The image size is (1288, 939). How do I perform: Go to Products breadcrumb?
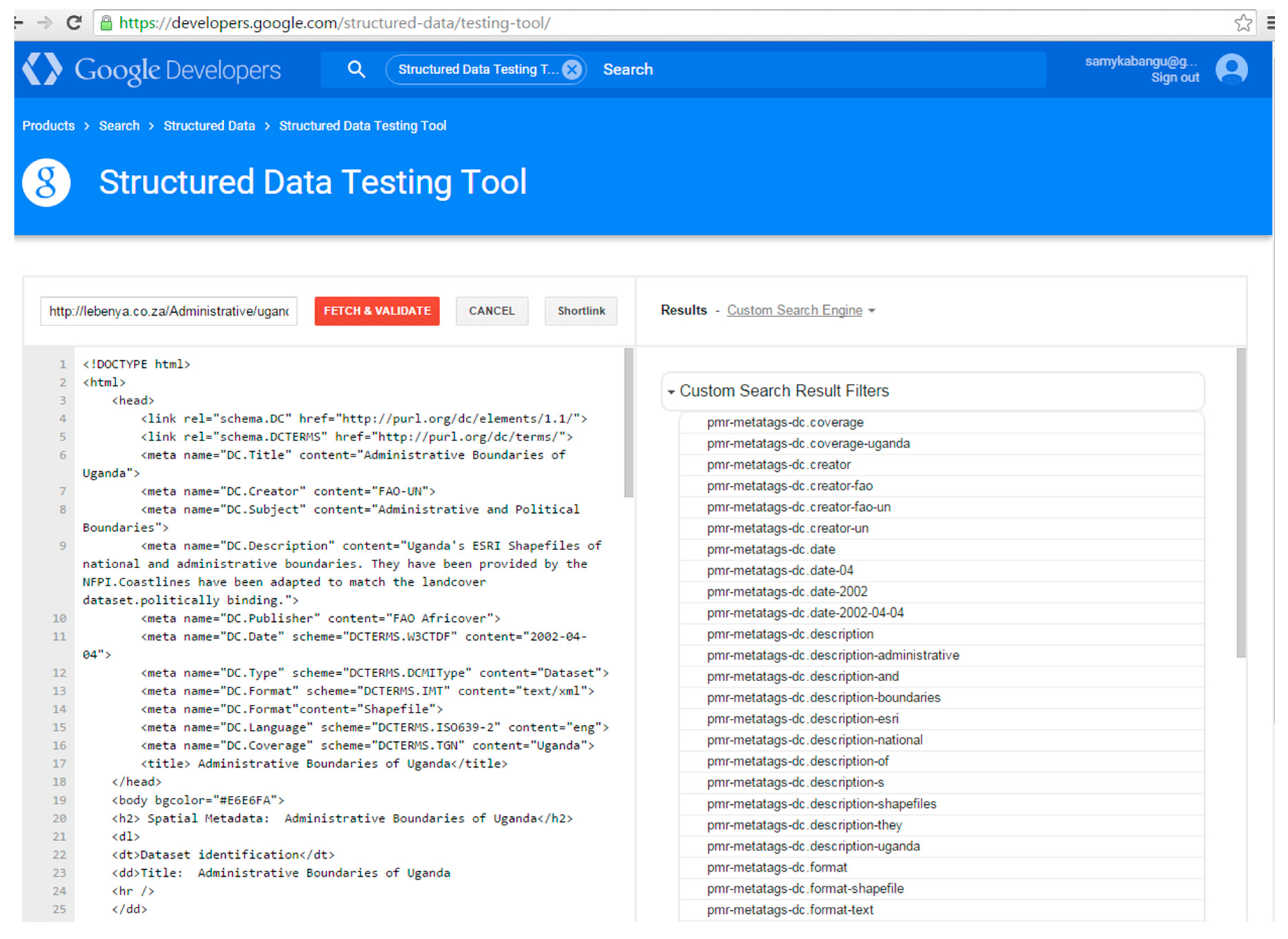click(x=48, y=126)
